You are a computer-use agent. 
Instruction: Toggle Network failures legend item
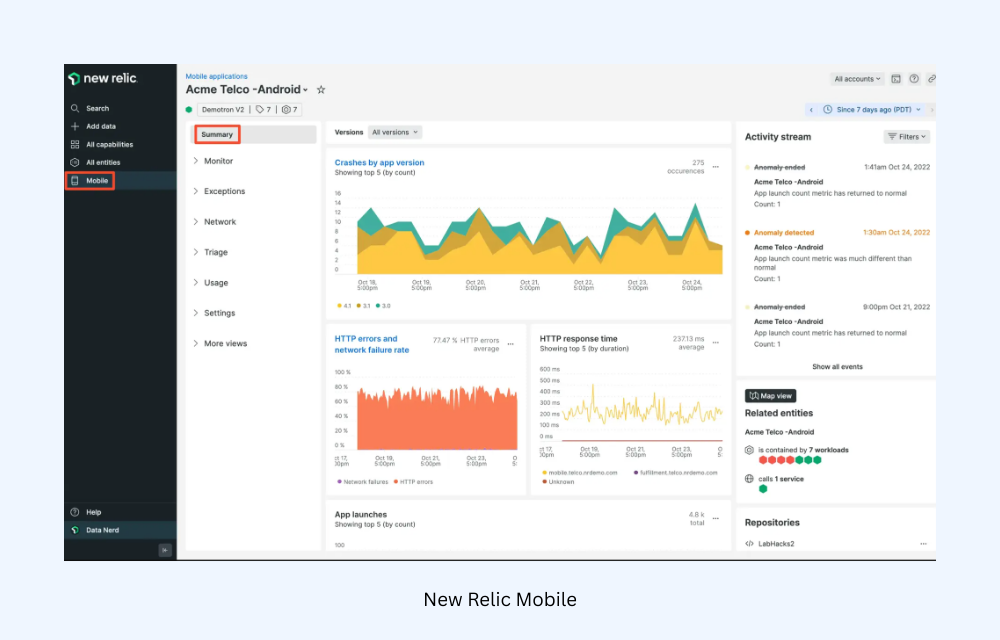362,482
